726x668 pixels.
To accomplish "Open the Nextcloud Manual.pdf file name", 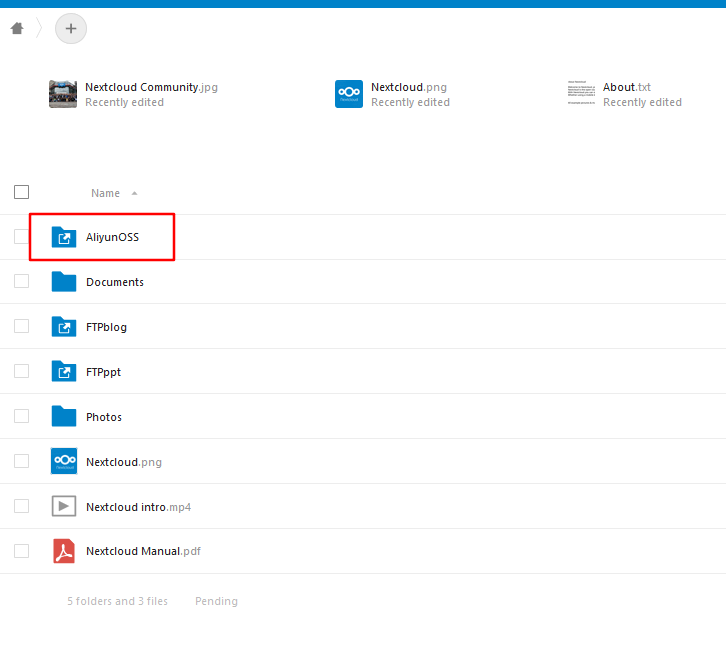I will tap(144, 551).
